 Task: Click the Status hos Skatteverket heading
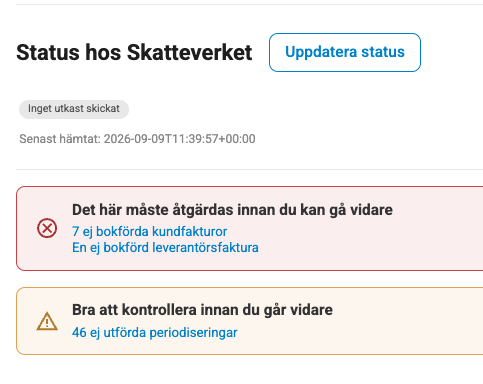[x=134, y=52]
